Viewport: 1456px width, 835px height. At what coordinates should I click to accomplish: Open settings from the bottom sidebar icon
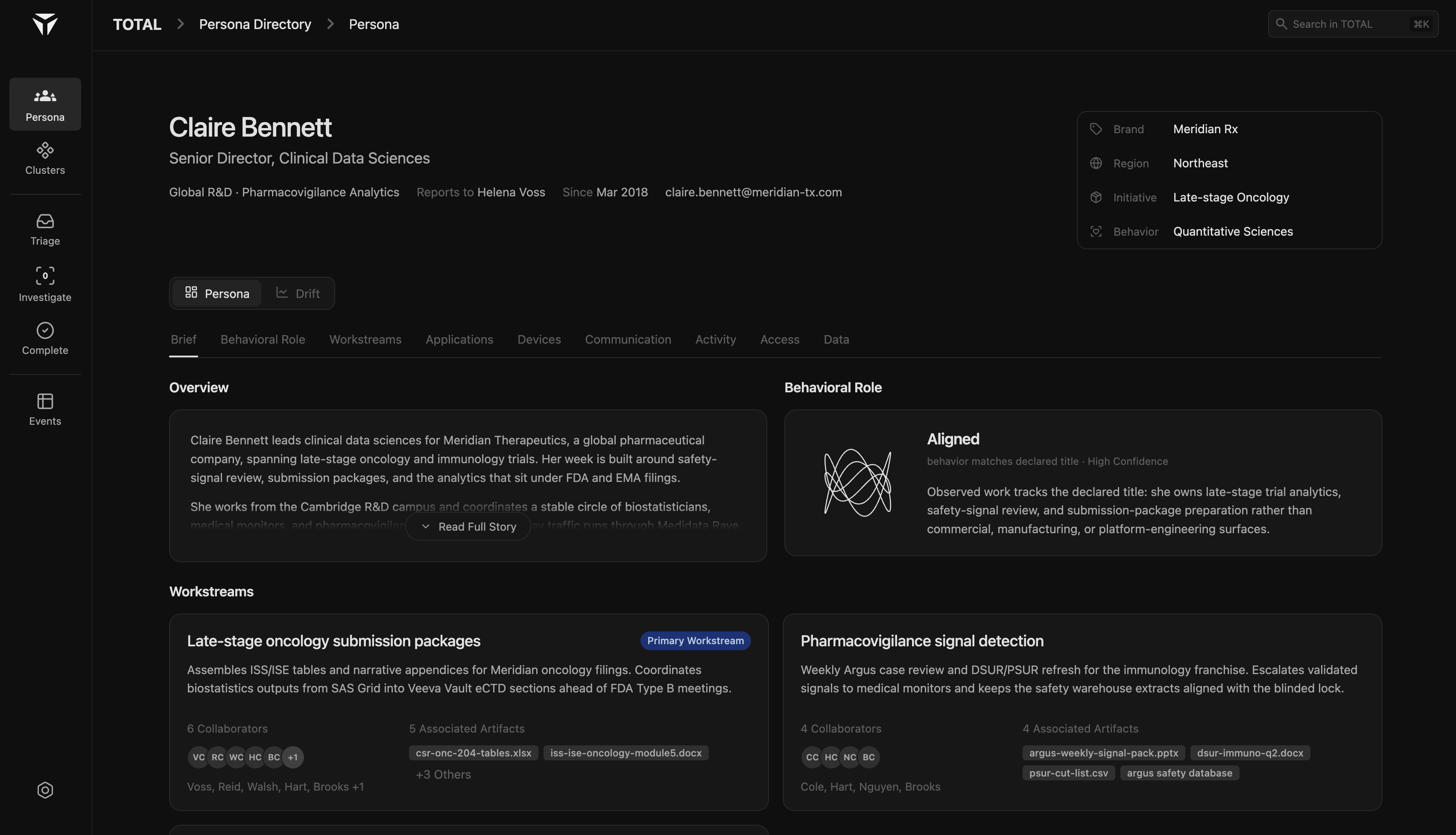[45, 790]
